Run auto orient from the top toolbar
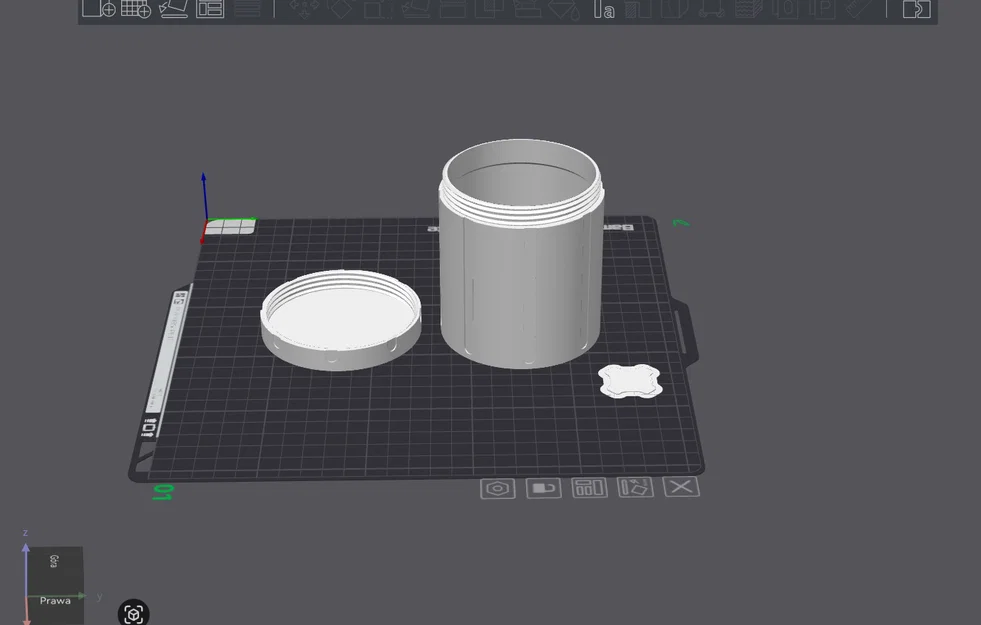The width and height of the screenshot is (981, 625). [173, 9]
